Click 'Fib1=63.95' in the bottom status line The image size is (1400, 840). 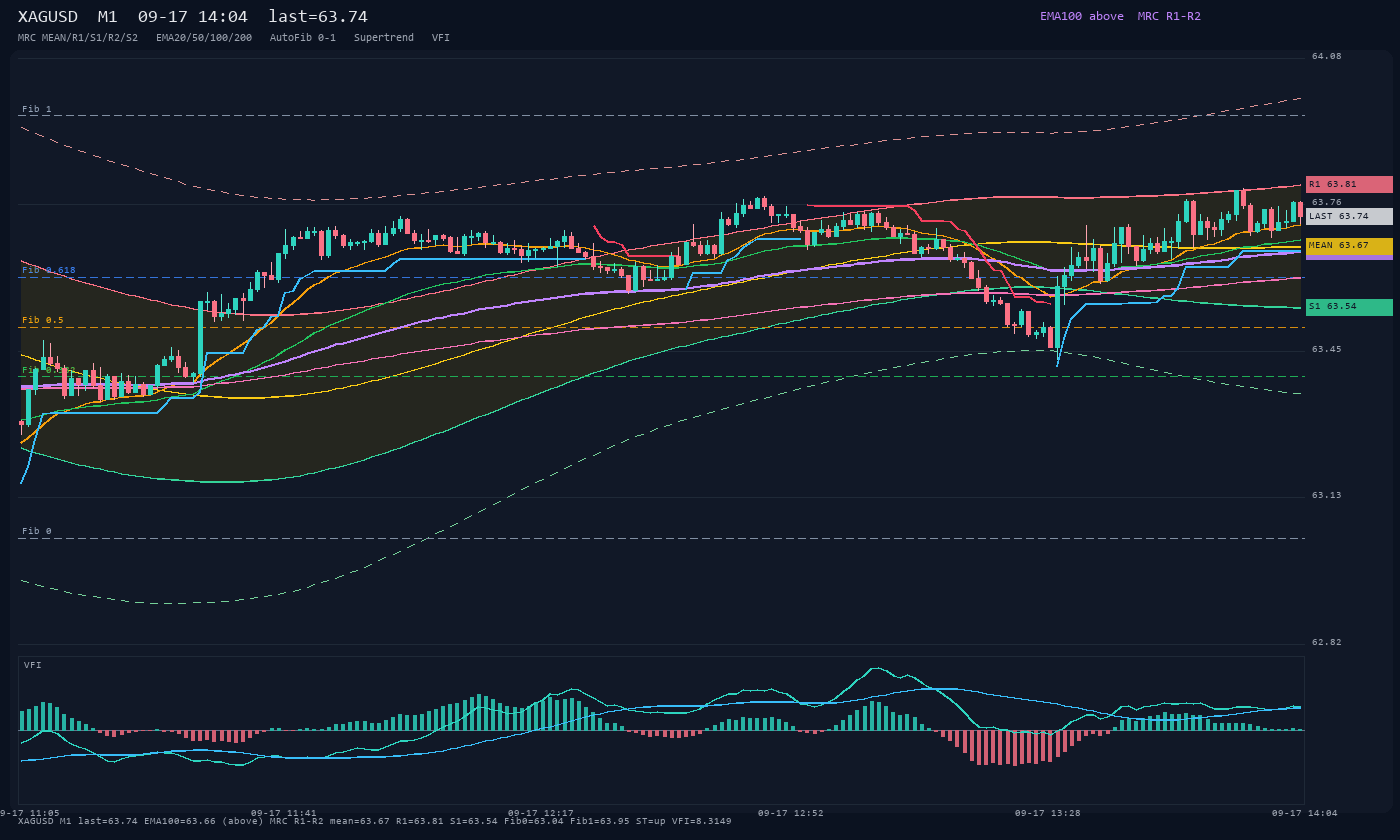600,821
